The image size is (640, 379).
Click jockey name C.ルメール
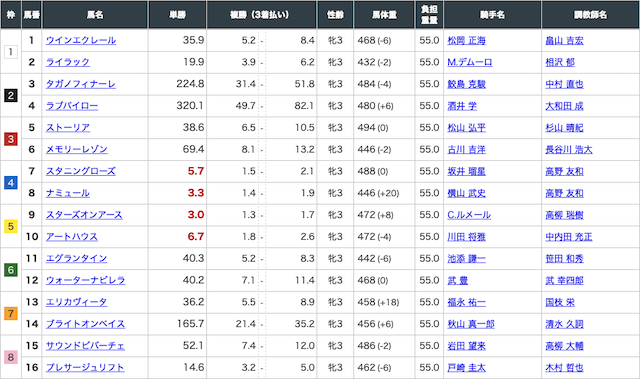pyautogui.click(x=469, y=215)
